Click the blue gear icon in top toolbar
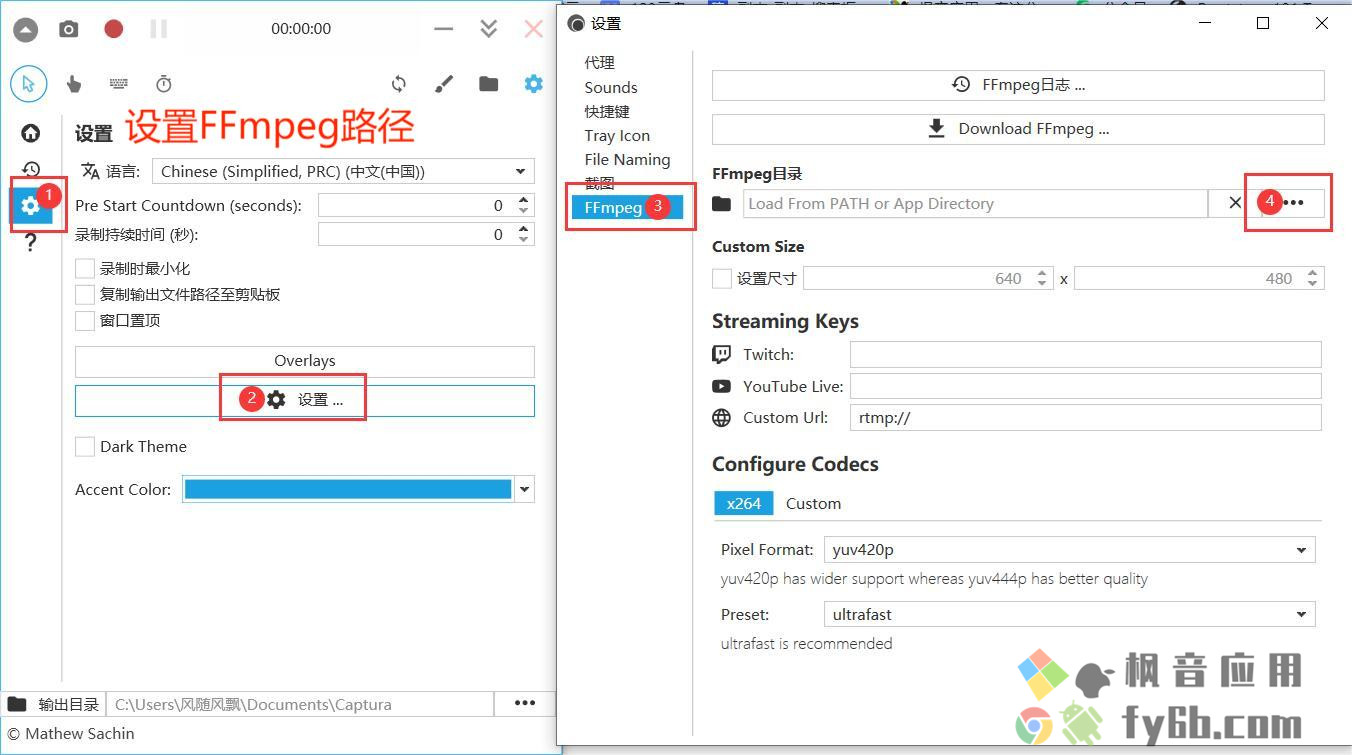The image size is (1352, 755). (x=534, y=84)
